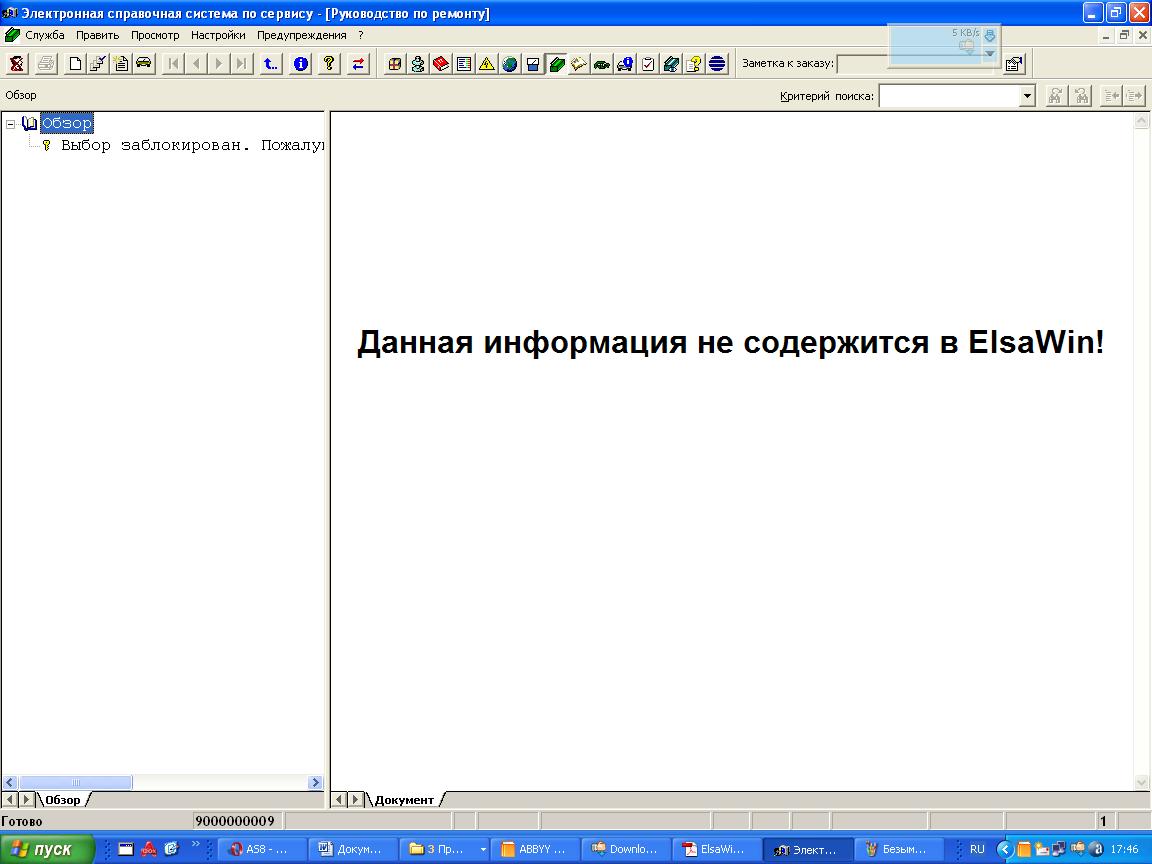1152x864 pixels.
Task: Click the blue info circle icon
Action: [301, 64]
